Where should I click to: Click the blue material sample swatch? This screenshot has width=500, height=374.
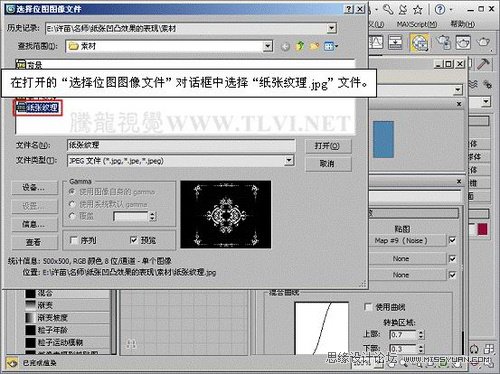[x=383, y=139]
